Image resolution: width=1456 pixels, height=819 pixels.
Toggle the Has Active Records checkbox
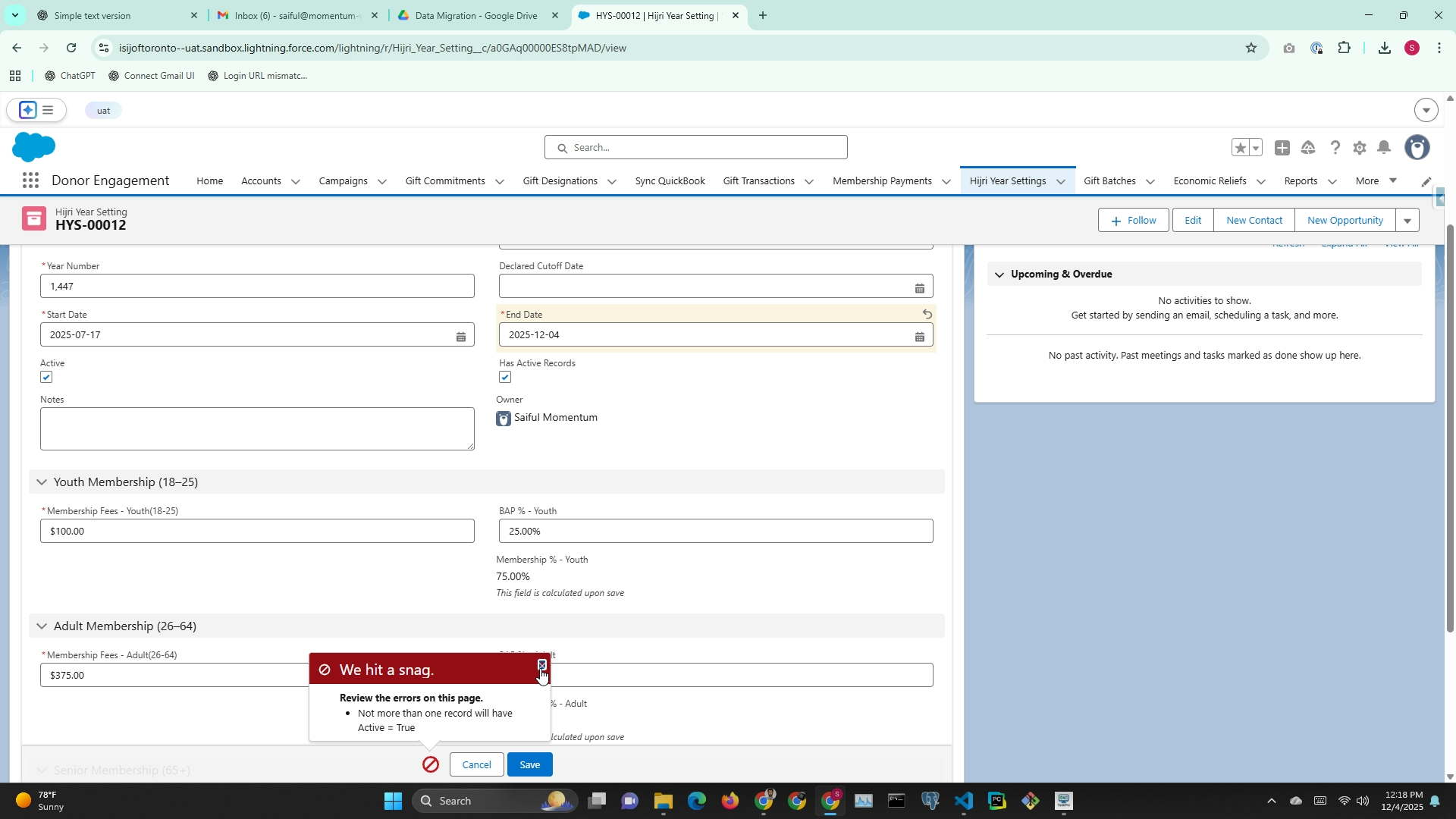(x=505, y=378)
